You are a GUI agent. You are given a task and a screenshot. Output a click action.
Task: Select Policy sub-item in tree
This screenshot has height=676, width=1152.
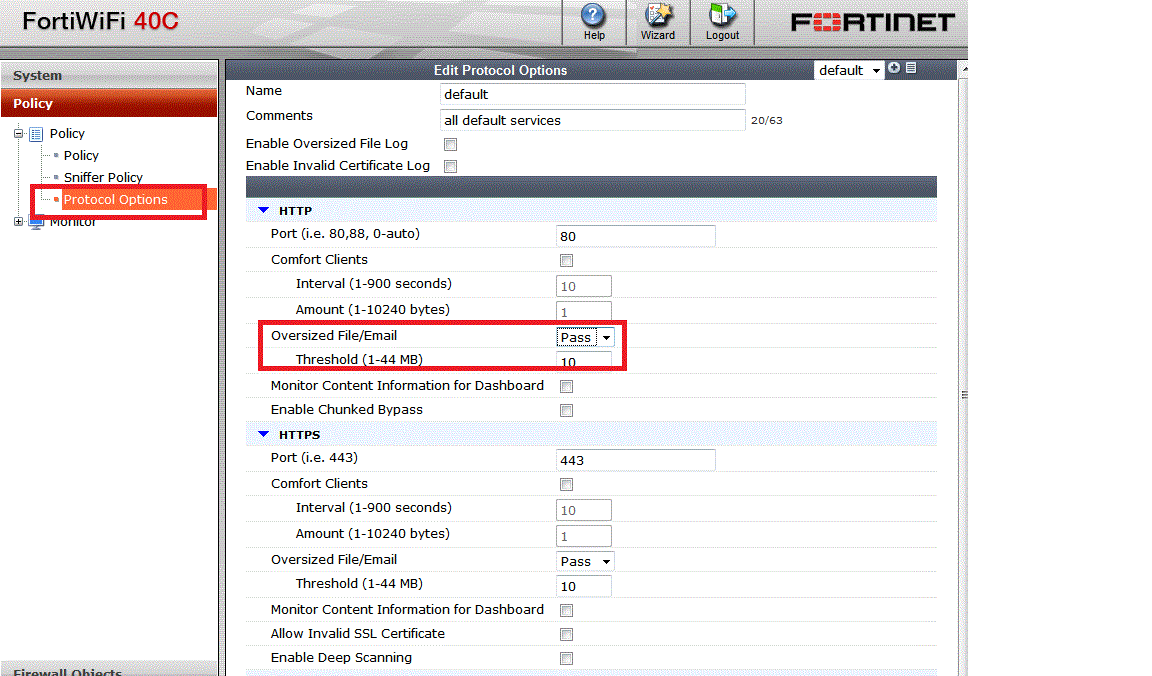tap(81, 156)
